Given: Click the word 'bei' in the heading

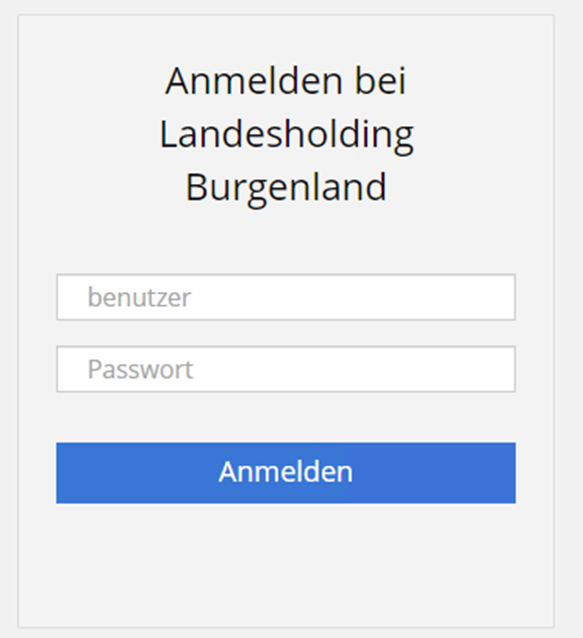Looking at the screenshot, I should coord(380,81).
